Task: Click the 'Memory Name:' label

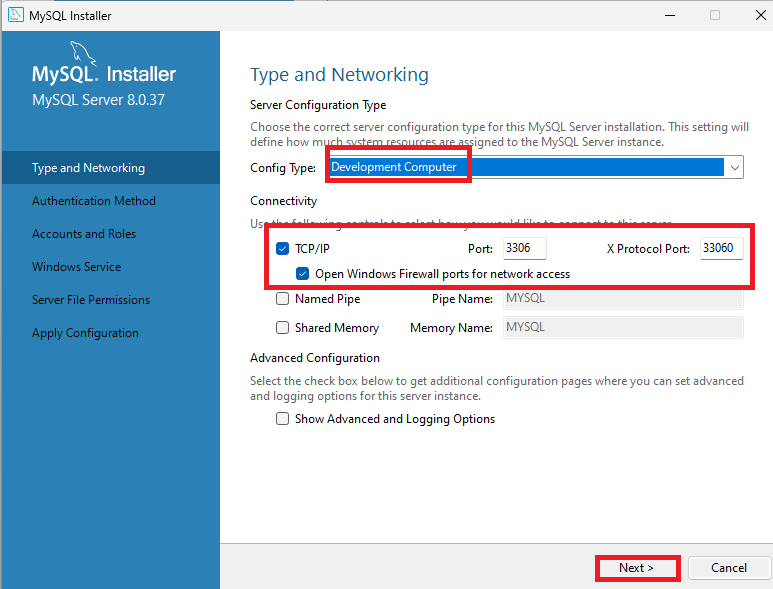Action: click(452, 328)
